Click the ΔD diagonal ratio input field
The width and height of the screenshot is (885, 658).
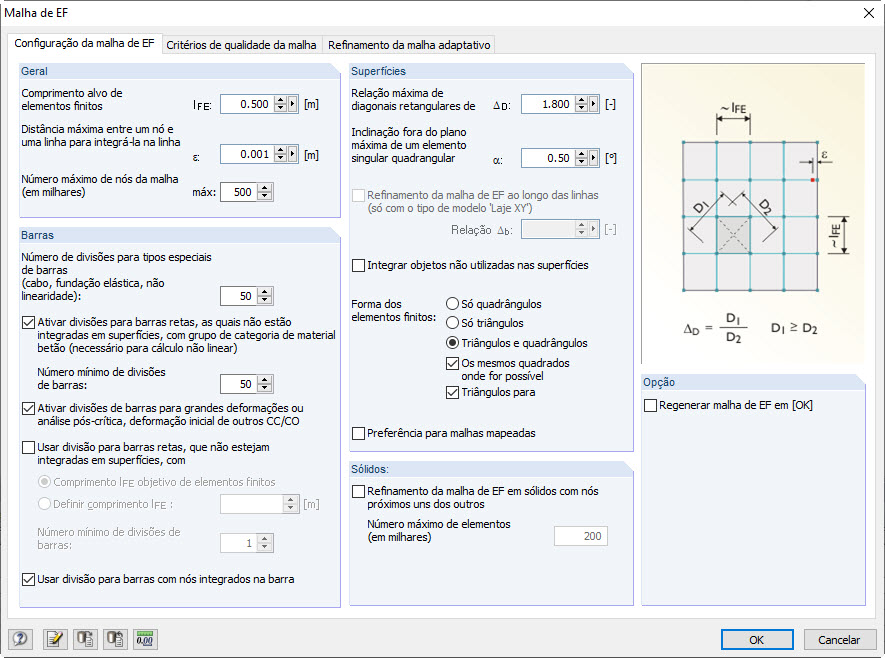pyautogui.click(x=548, y=104)
